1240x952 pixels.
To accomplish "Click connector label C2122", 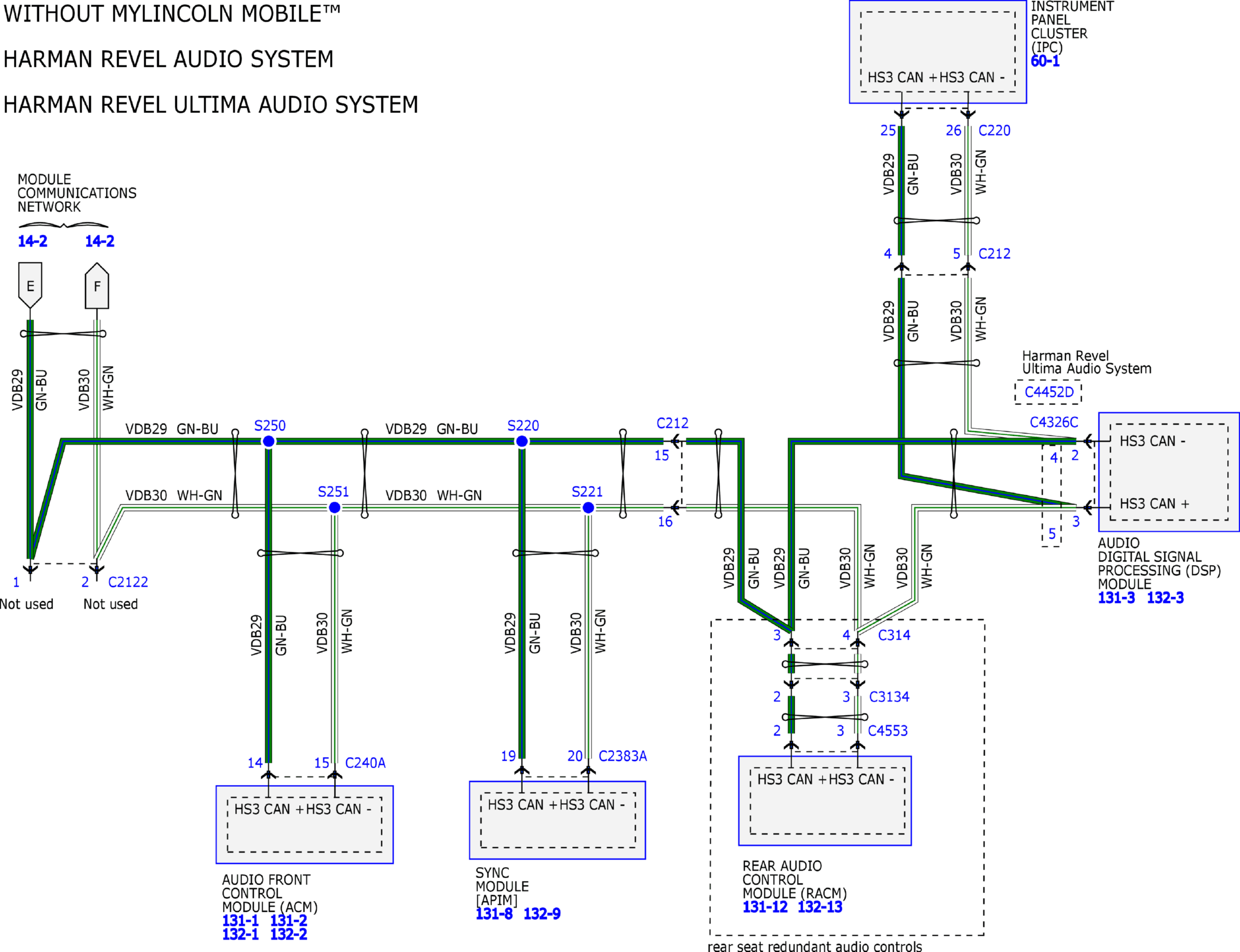I will tap(128, 582).
